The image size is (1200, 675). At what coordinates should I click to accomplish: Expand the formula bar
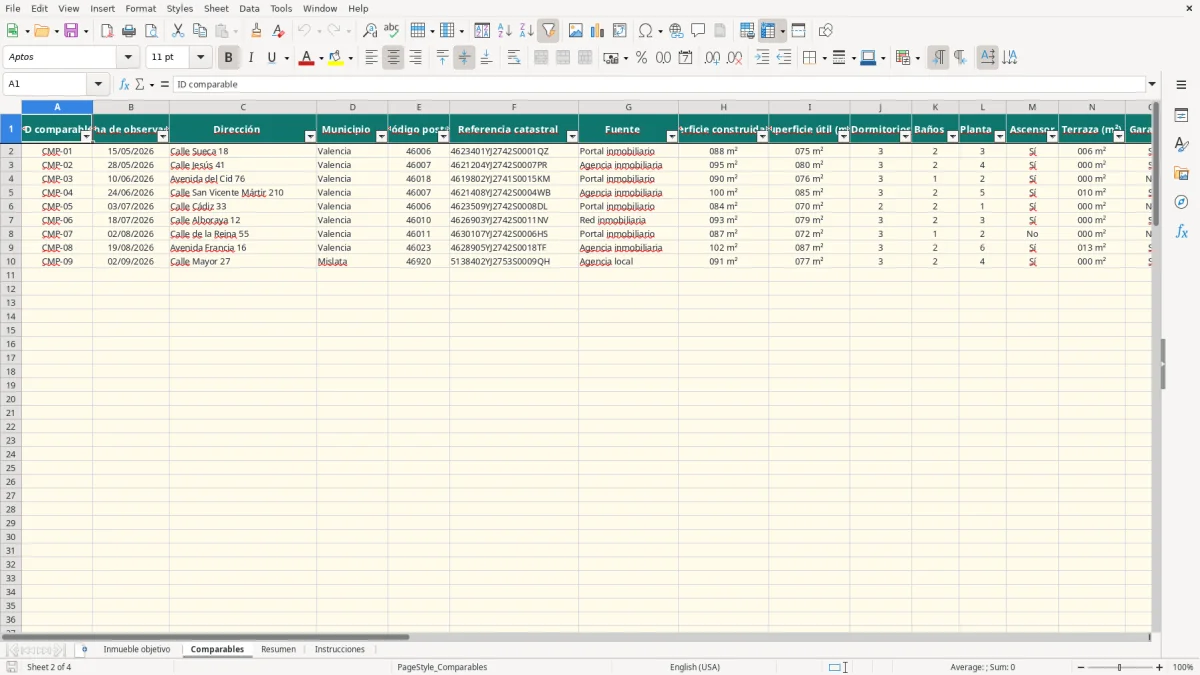(x=1152, y=85)
